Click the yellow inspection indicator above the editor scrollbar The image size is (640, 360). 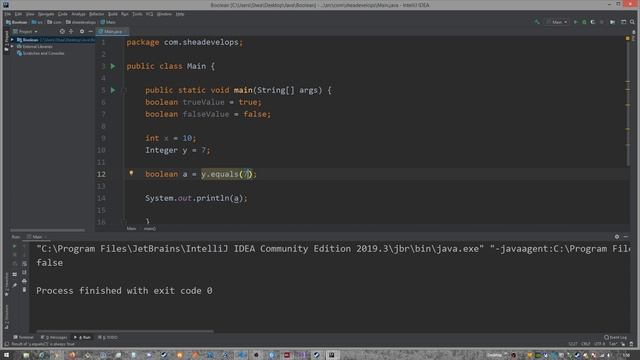click(627, 38)
